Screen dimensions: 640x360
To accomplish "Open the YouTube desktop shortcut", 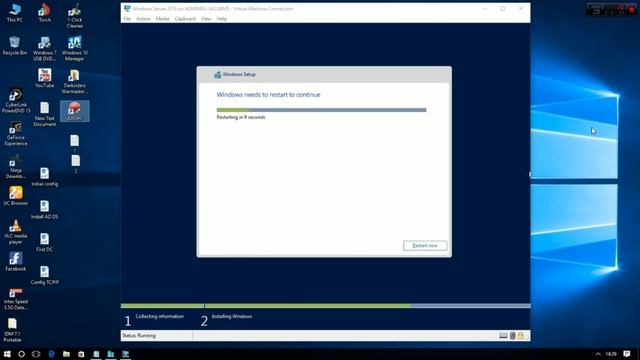I will point(44,78).
